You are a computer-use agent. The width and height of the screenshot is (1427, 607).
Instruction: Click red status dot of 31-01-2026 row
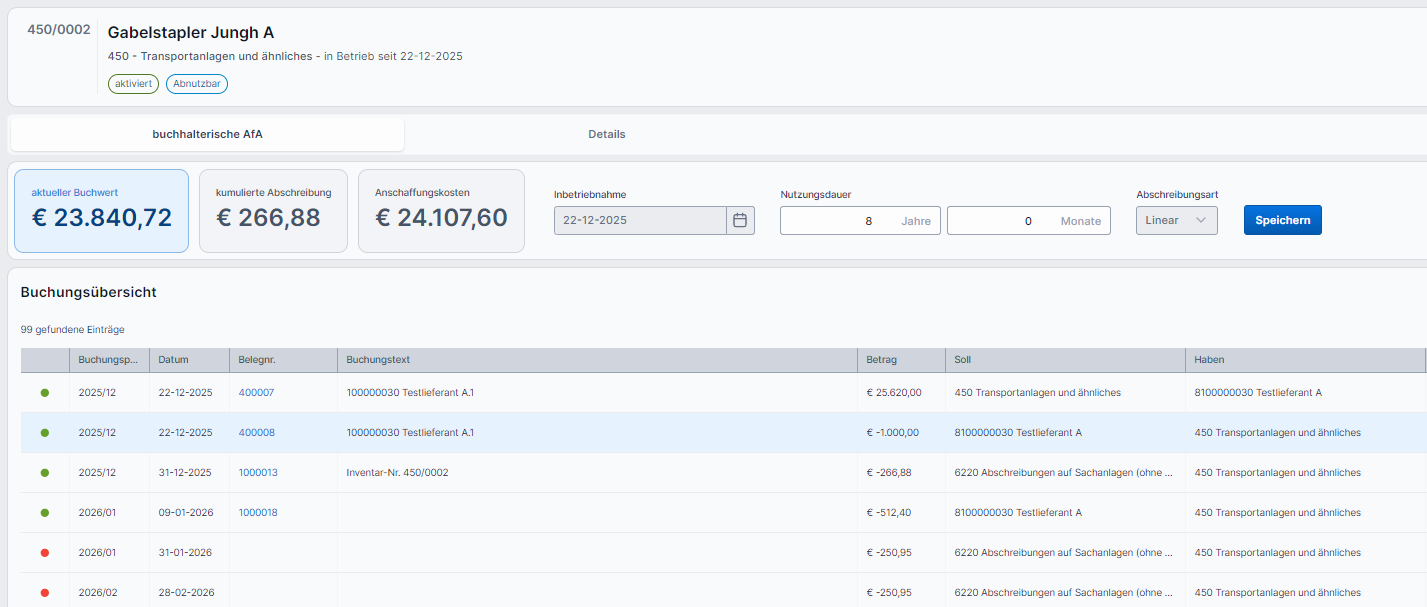(x=44, y=553)
